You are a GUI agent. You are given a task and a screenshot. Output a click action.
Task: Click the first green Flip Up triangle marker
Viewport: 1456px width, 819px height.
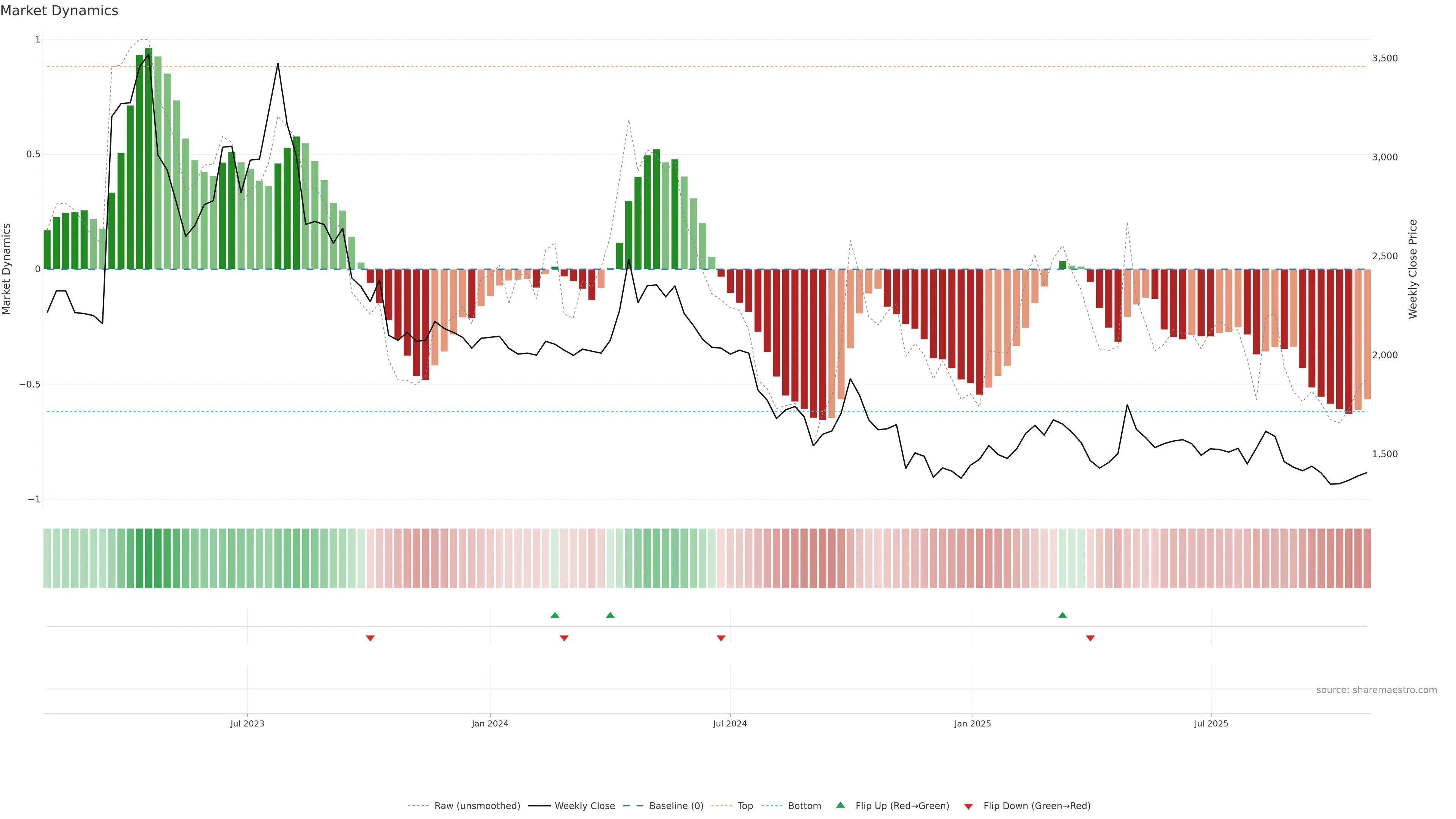[554, 615]
